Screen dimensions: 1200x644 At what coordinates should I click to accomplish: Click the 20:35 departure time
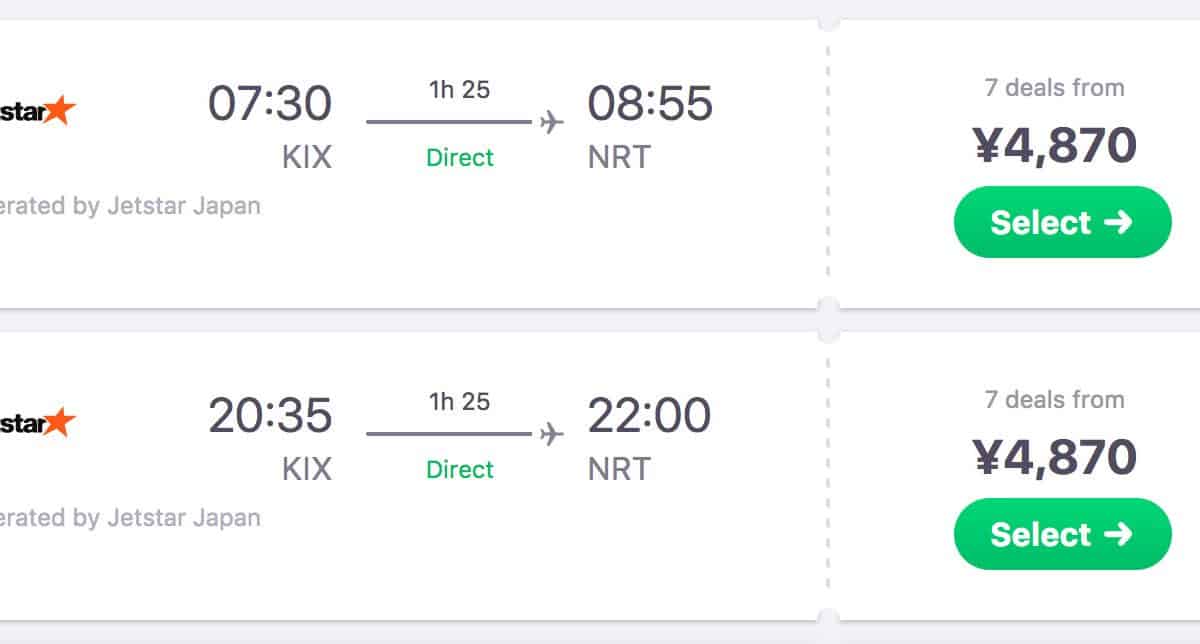[x=270, y=416]
